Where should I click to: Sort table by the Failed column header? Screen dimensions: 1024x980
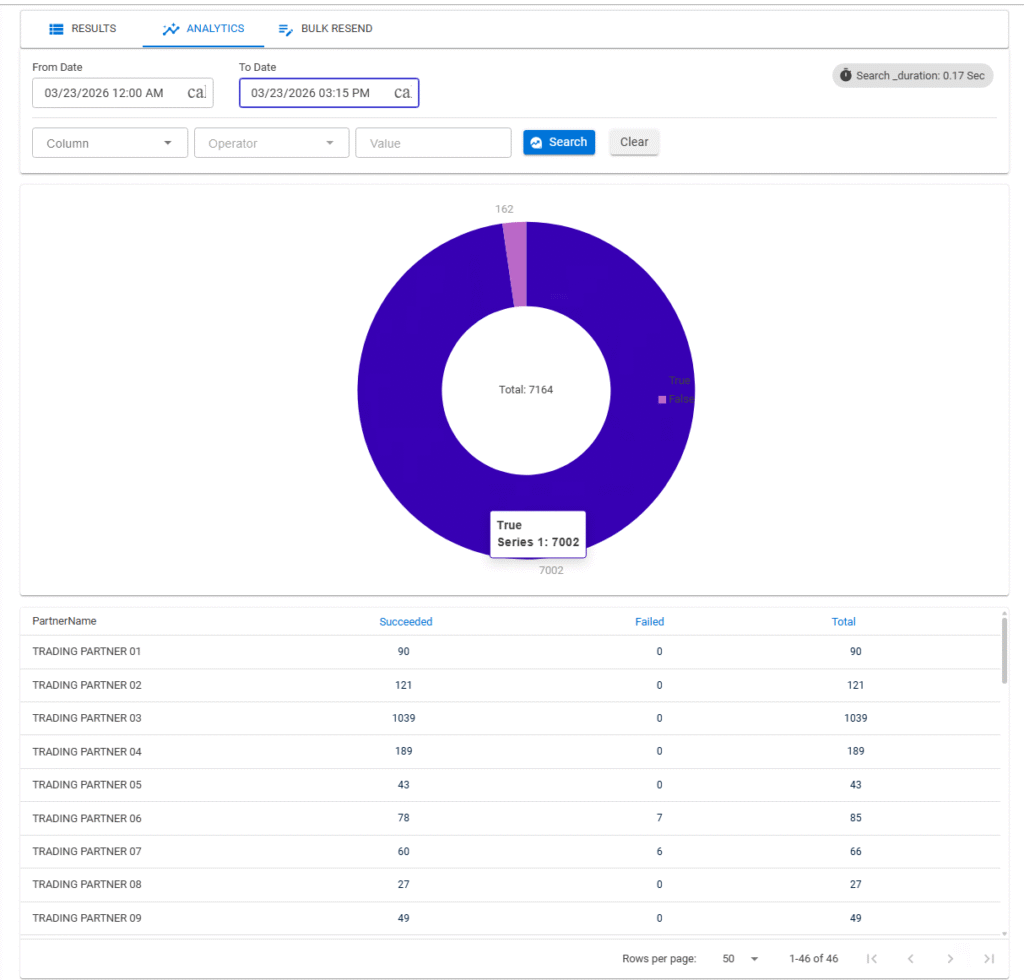point(649,621)
